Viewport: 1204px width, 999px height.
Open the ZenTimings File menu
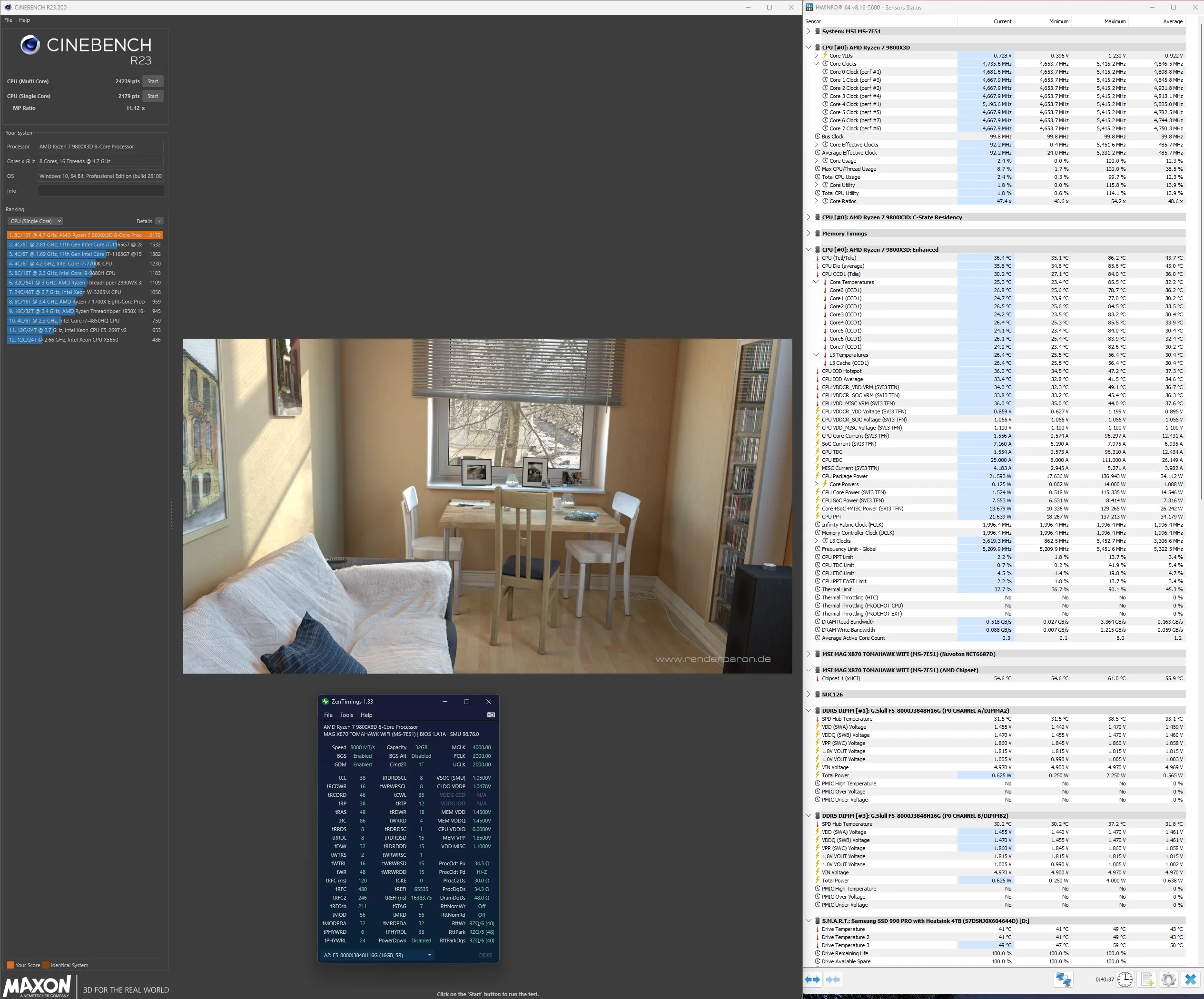tap(328, 715)
